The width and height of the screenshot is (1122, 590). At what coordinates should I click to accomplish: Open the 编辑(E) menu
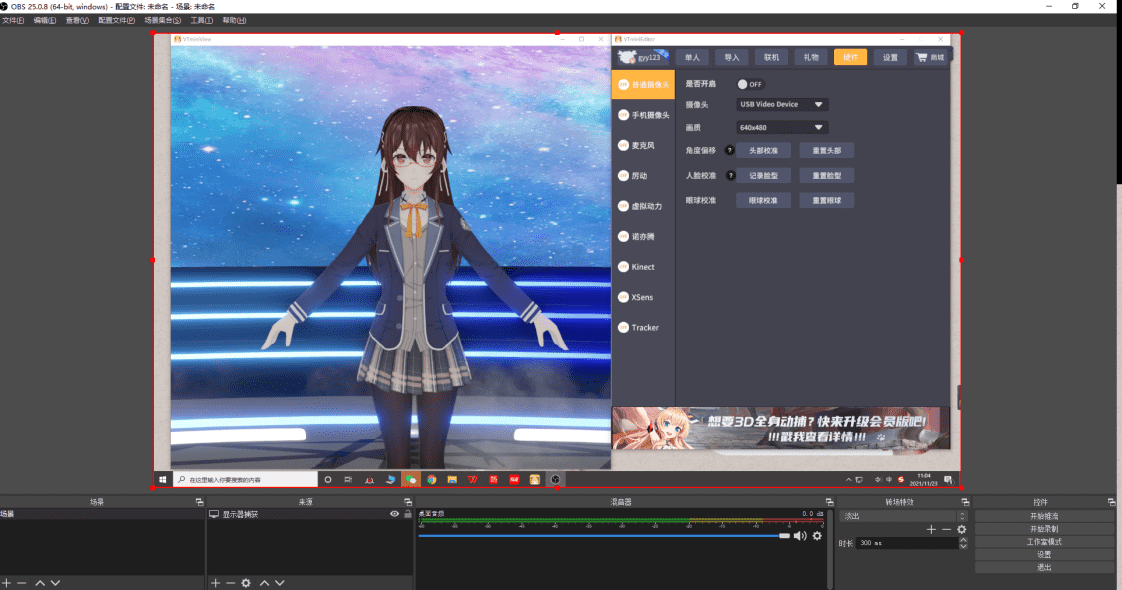click(44, 20)
